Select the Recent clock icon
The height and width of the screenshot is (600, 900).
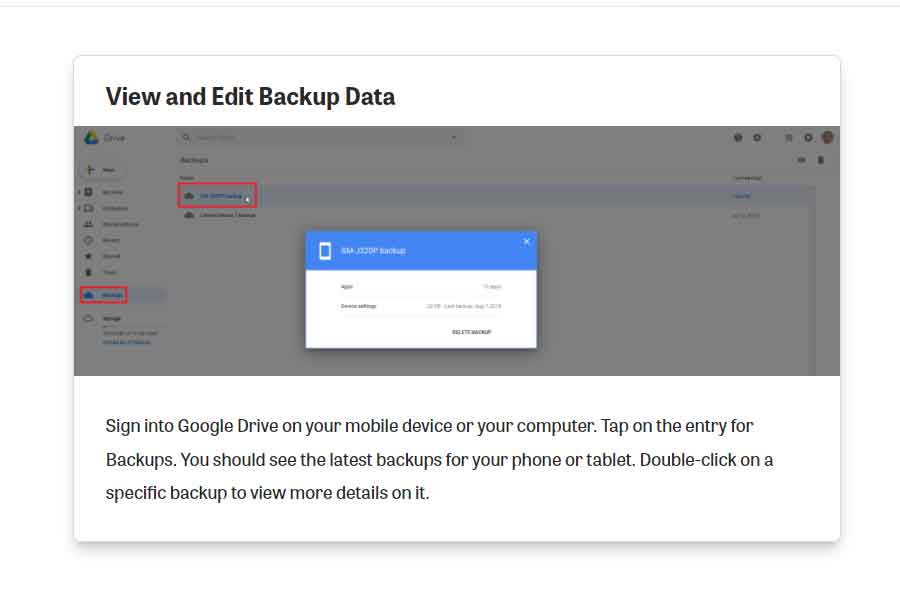tap(89, 240)
